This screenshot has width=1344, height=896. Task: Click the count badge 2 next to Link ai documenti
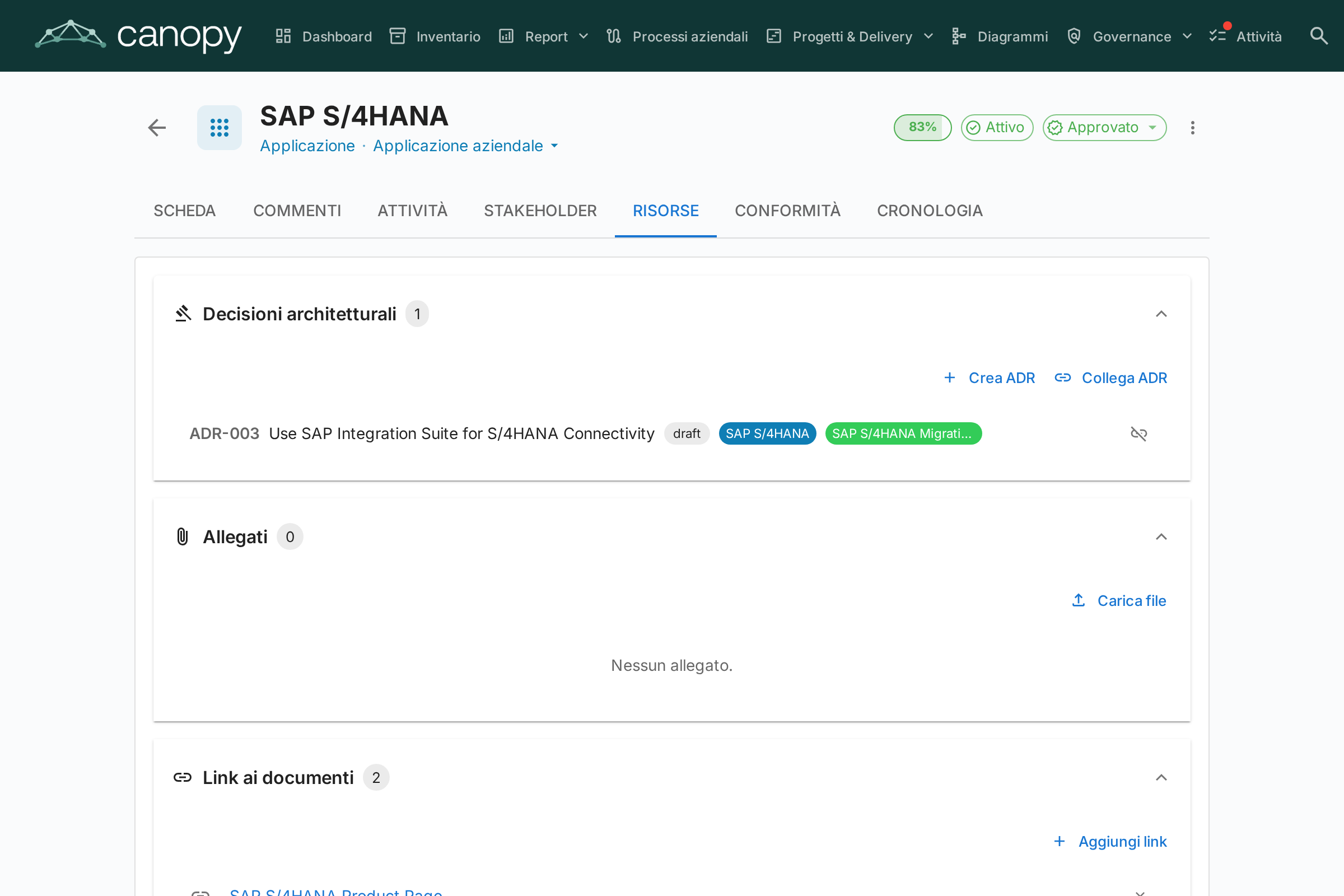click(376, 777)
